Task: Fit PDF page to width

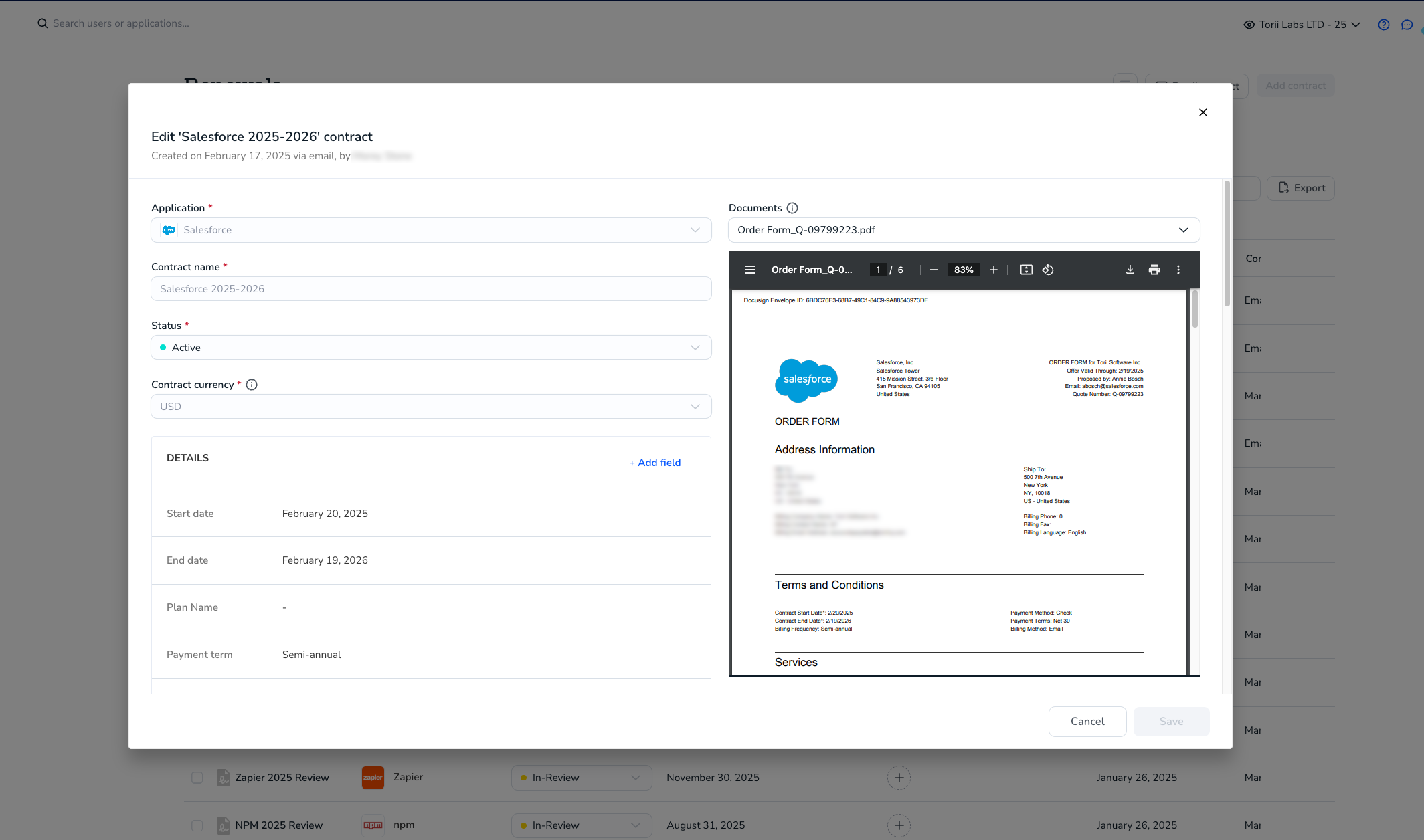Action: point(1027,270)
